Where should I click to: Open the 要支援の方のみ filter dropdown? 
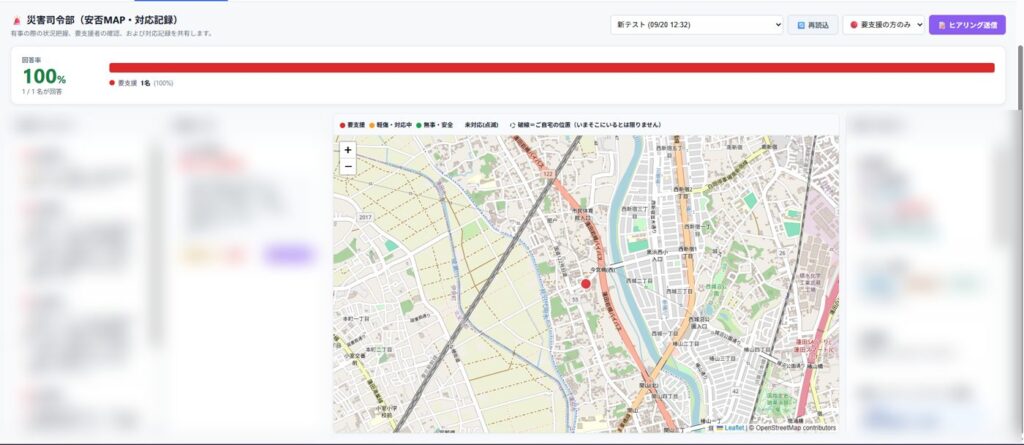[x=884, y=25]
